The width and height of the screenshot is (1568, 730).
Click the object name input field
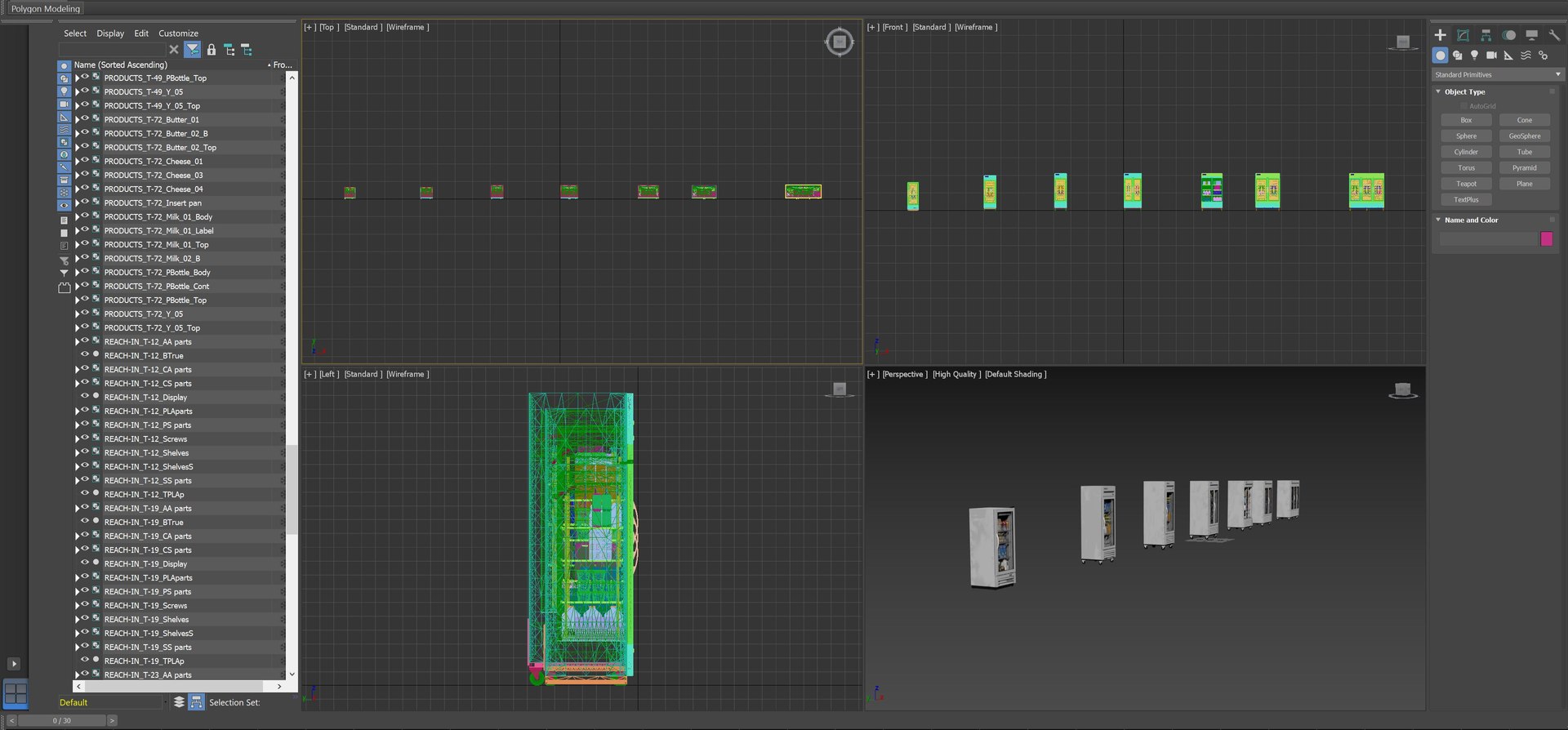[1488, 238]
